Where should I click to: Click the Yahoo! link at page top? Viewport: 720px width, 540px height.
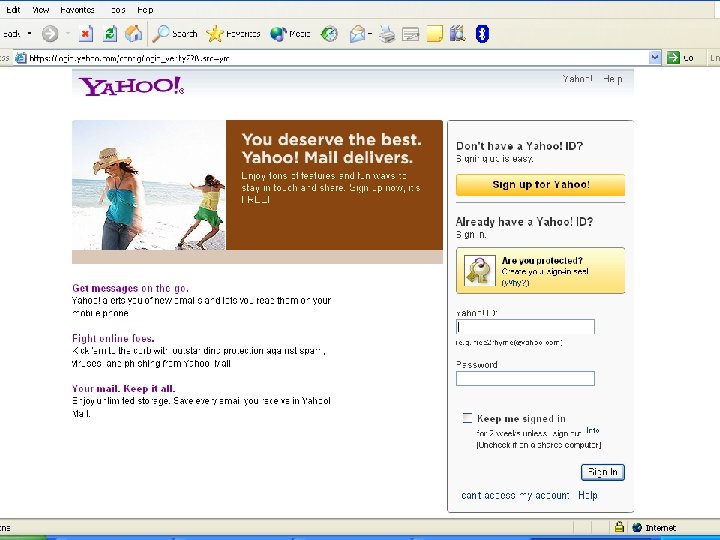[x=578, y=79]
